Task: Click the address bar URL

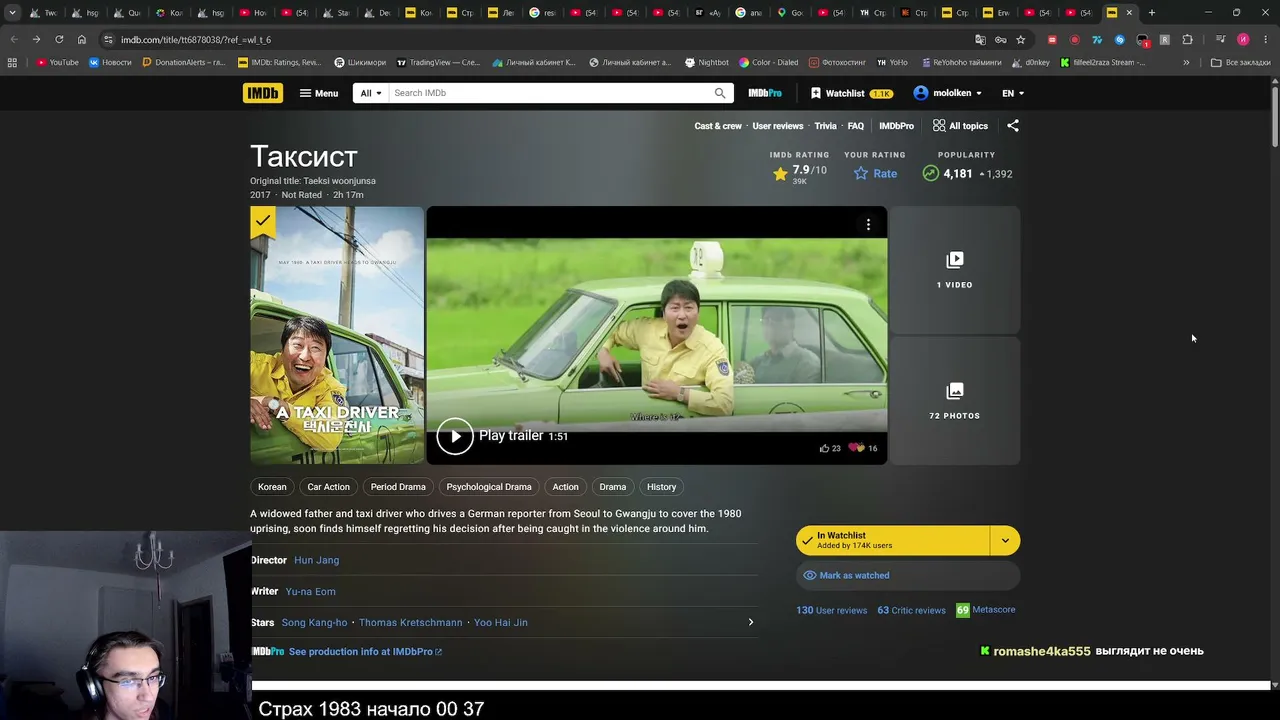Action: [x=196, y=40]
